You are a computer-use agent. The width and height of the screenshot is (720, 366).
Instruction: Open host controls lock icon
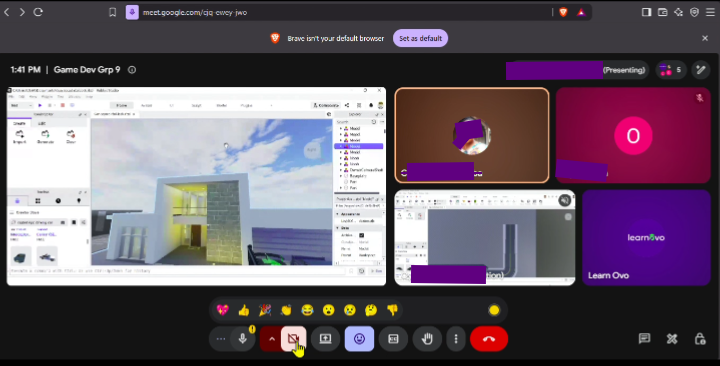pos(700,339)
